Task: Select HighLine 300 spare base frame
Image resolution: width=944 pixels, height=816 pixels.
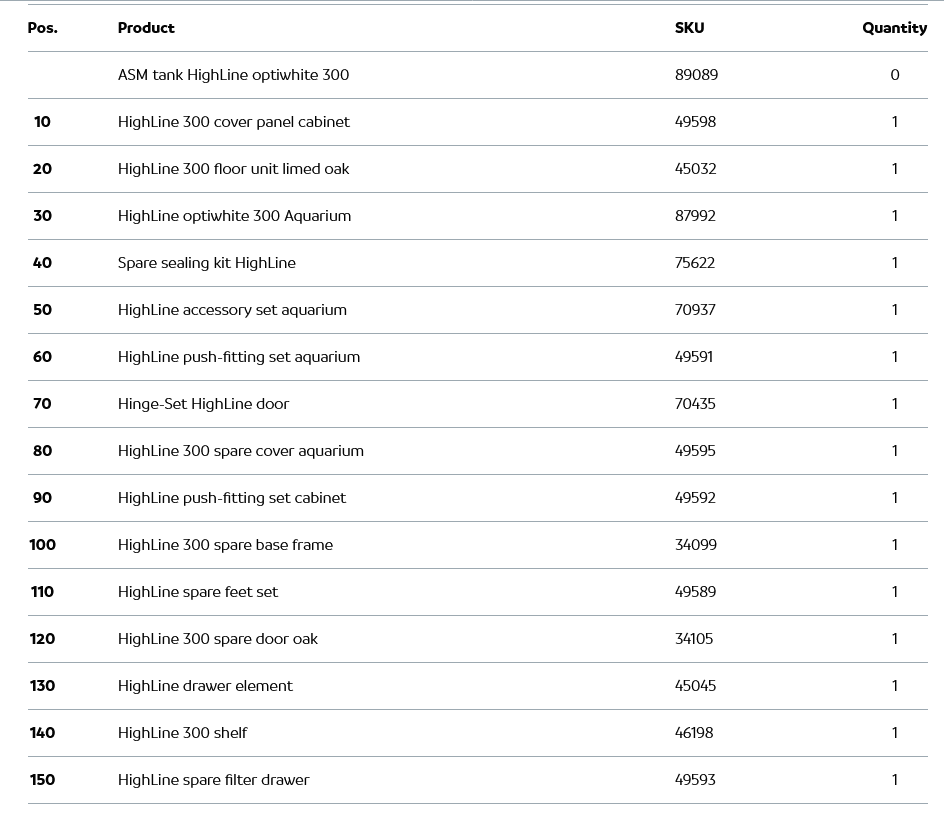Action: (225, 545)
